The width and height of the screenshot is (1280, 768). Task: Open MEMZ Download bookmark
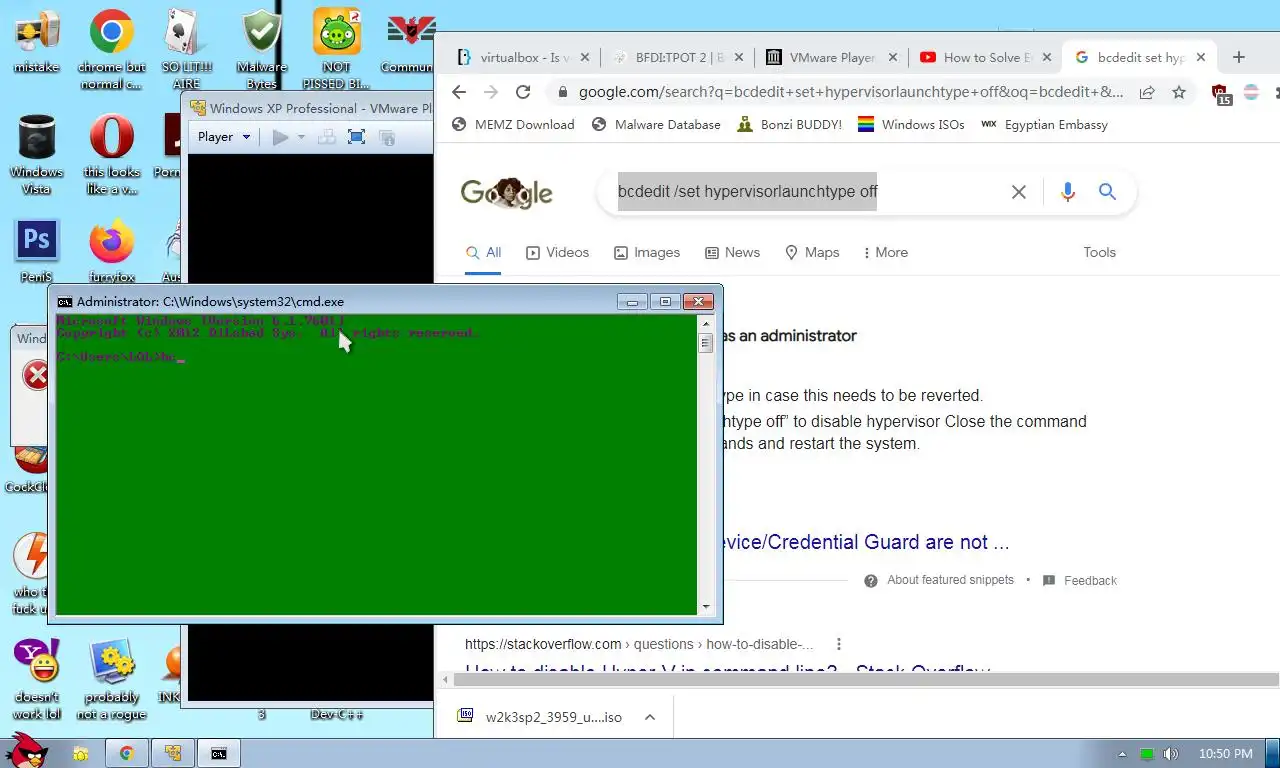pos(513,125)
